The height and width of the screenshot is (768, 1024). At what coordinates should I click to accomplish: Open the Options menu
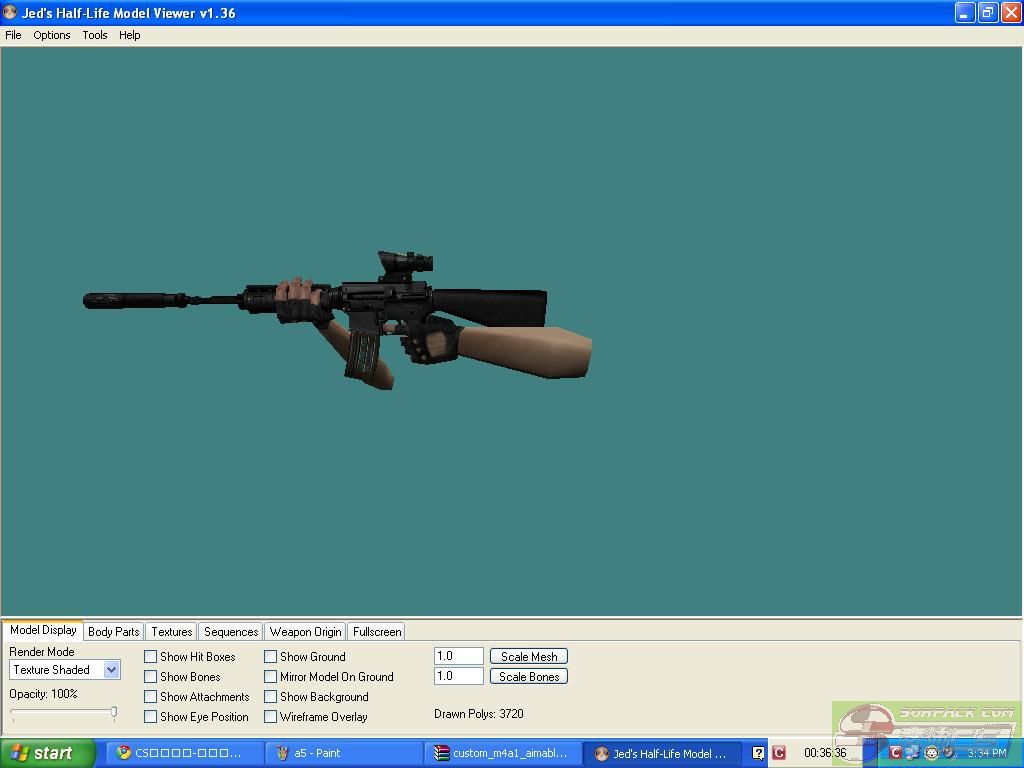[52, 35]
